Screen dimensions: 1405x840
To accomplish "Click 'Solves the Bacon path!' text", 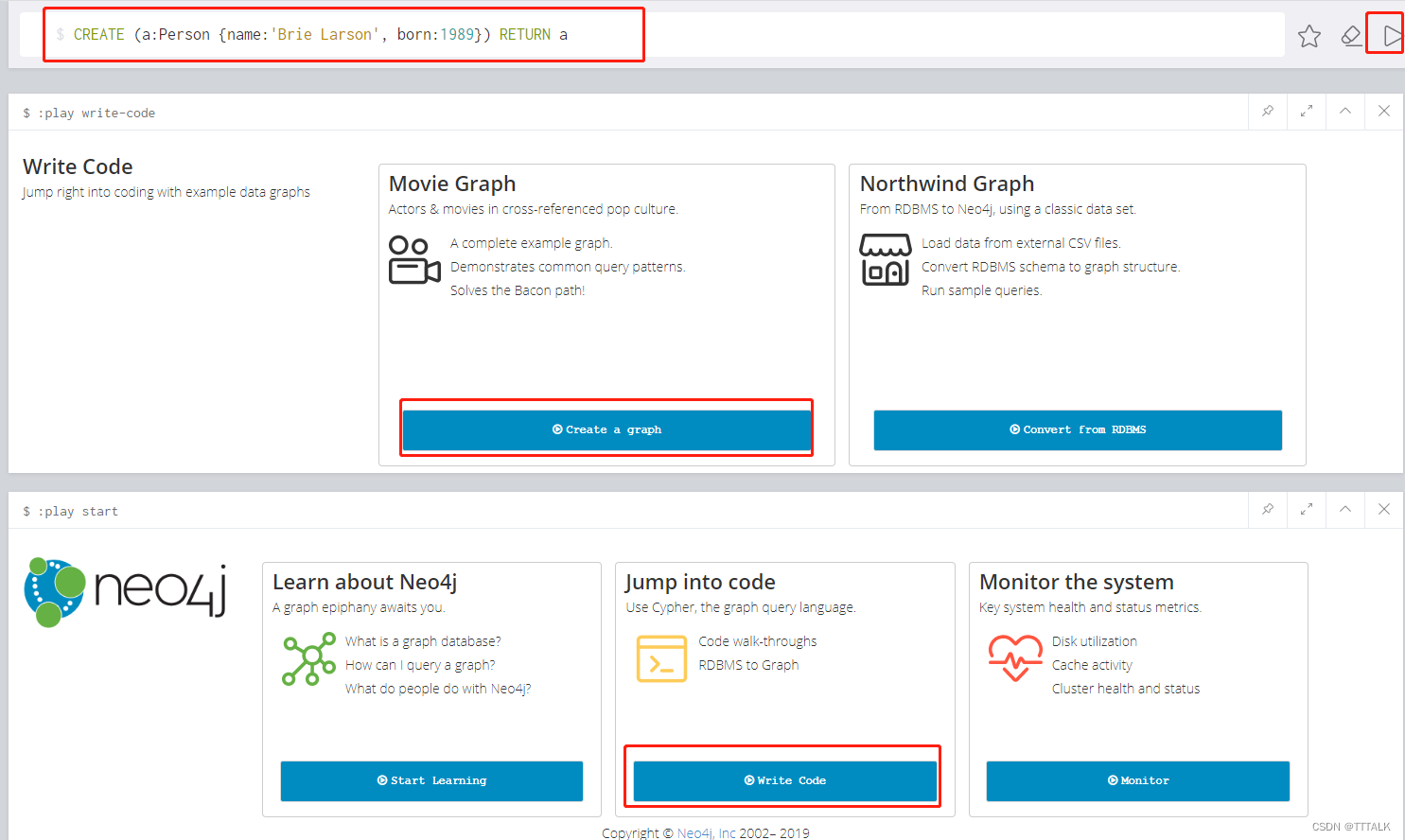I will (x=518, y=290).
